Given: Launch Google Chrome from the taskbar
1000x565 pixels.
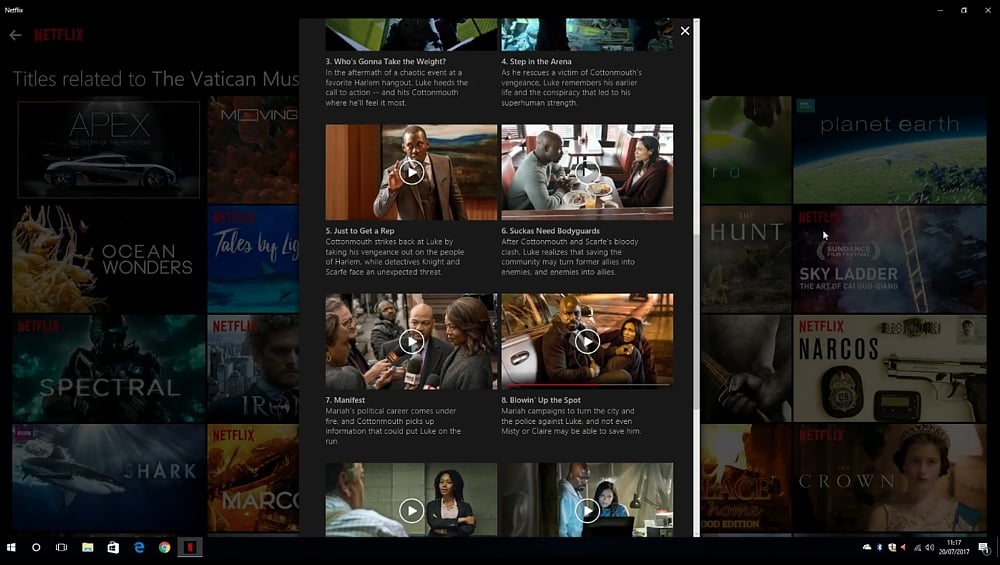Looking at the screenshot, I should coord(165,547).
